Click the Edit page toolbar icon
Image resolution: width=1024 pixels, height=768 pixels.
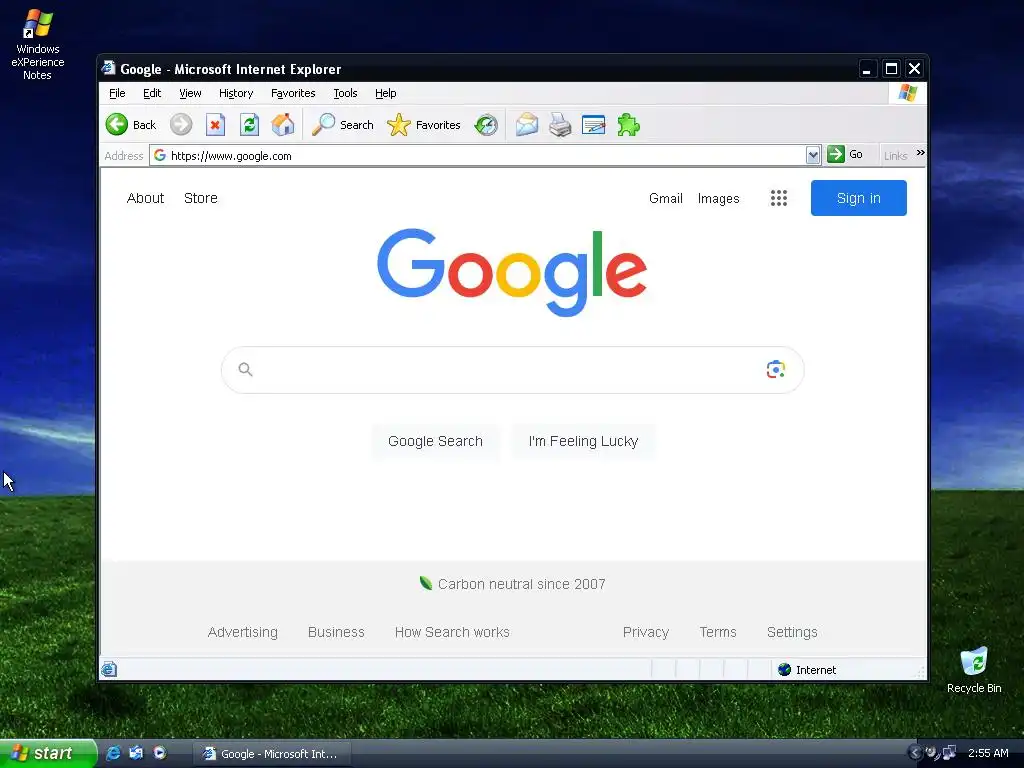click(x=593, y=125)
